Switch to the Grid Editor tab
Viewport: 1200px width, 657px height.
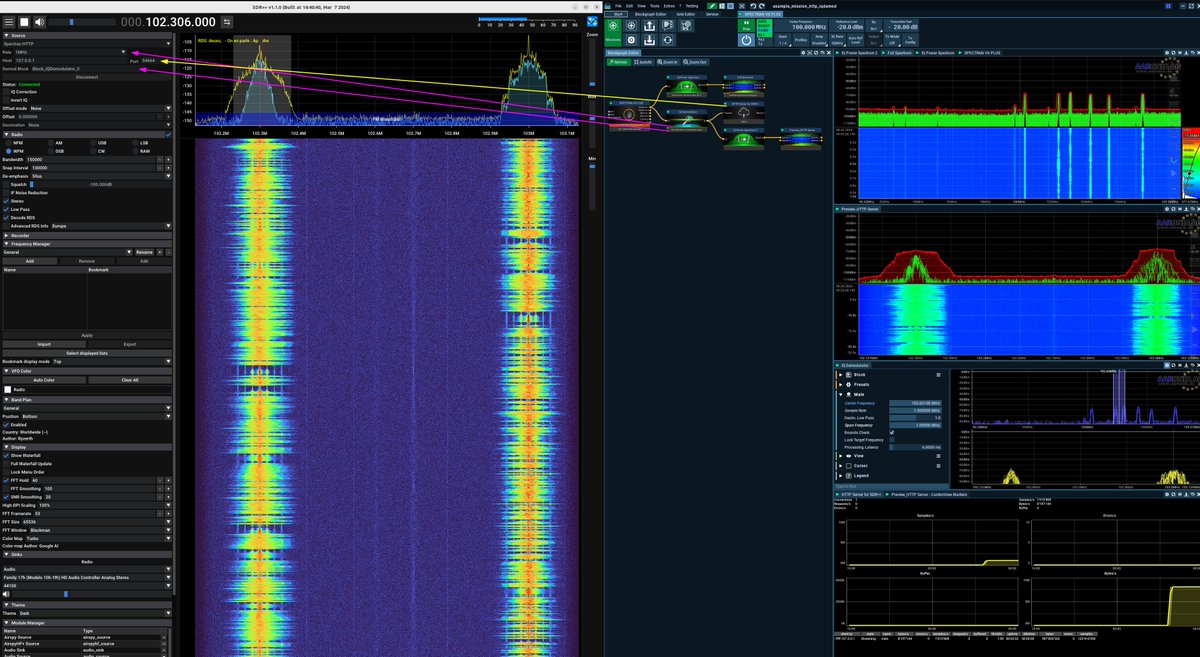pyautogui.click(x=686, y=14)
